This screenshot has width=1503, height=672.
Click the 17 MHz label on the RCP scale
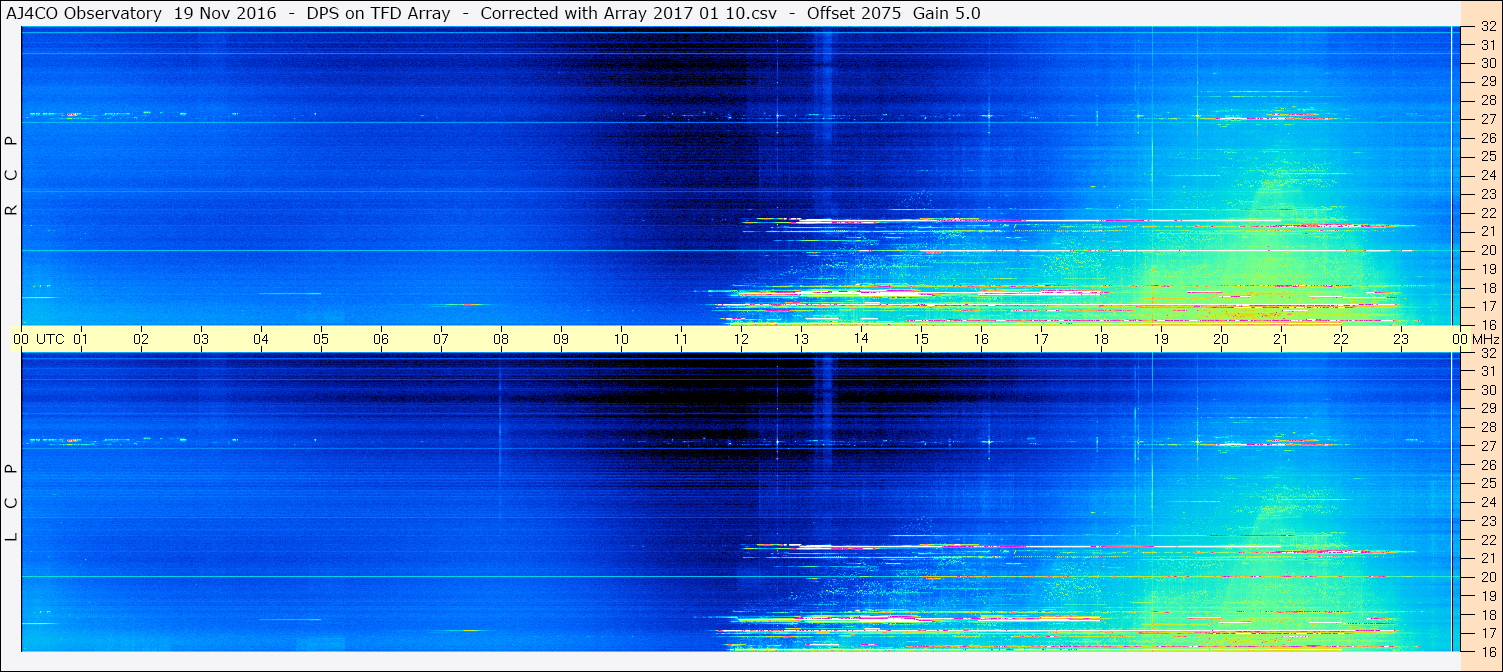coord(1488,306)
